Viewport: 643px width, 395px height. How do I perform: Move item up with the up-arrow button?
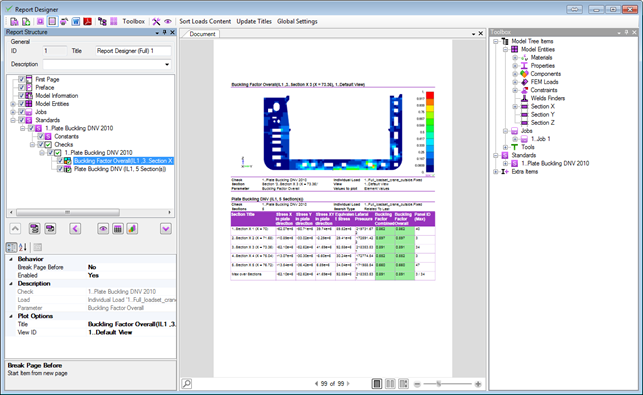(x=15, y=228)
